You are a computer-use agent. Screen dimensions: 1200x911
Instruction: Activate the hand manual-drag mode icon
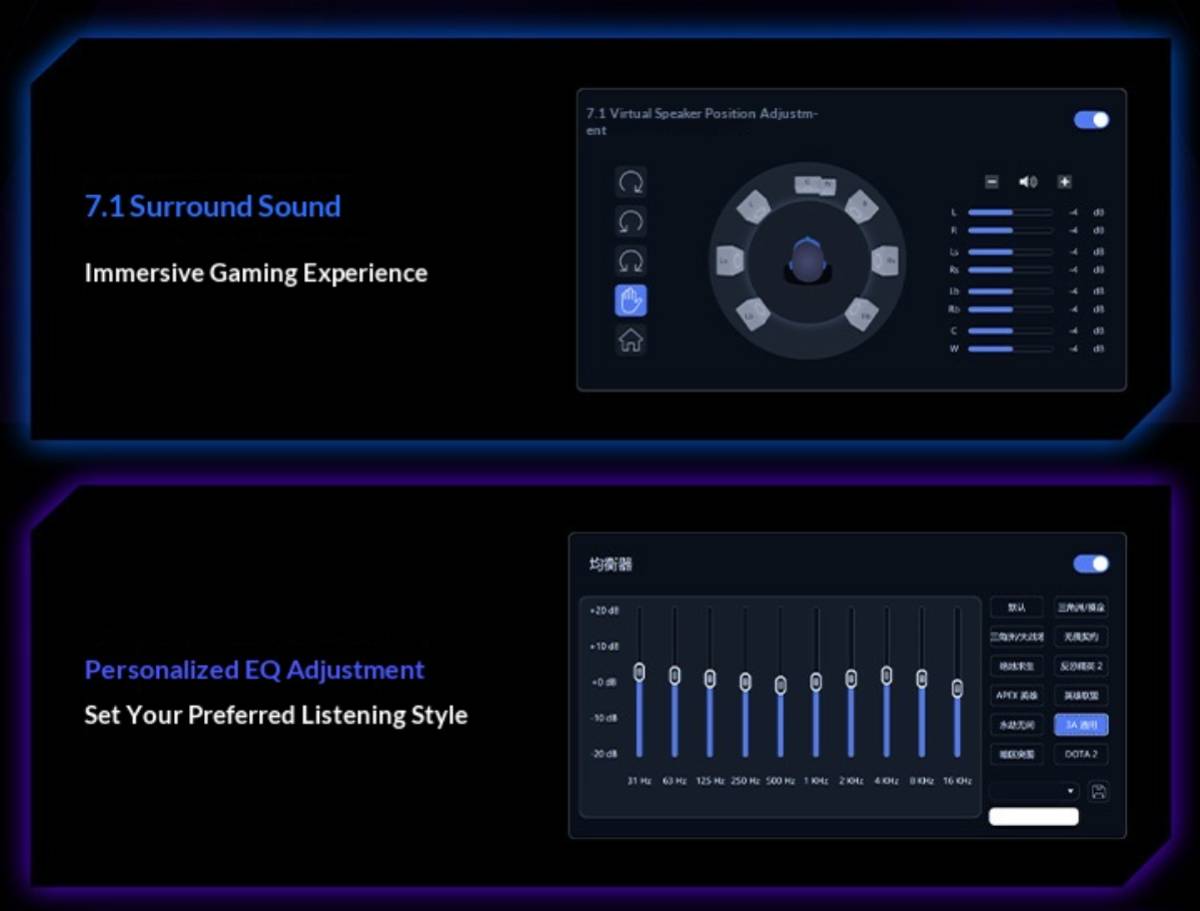point(631,300)
